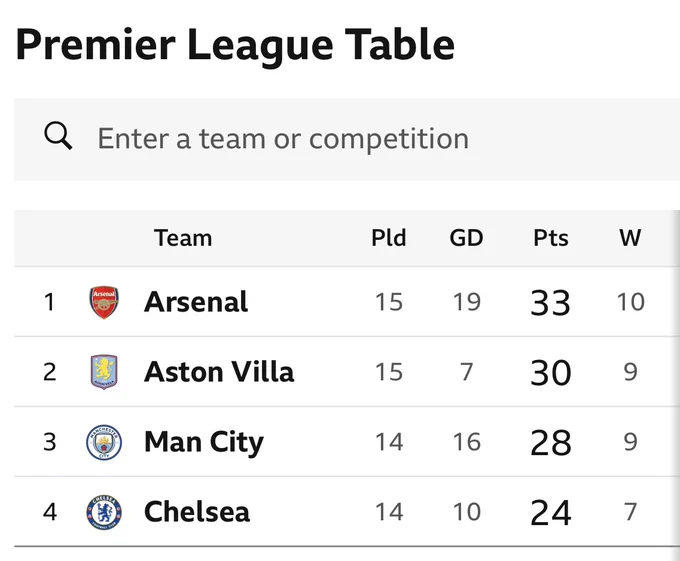Screen dimensions: 680x561
Task: Click Chelsea's 24 points value
Action: pos(551,513)
